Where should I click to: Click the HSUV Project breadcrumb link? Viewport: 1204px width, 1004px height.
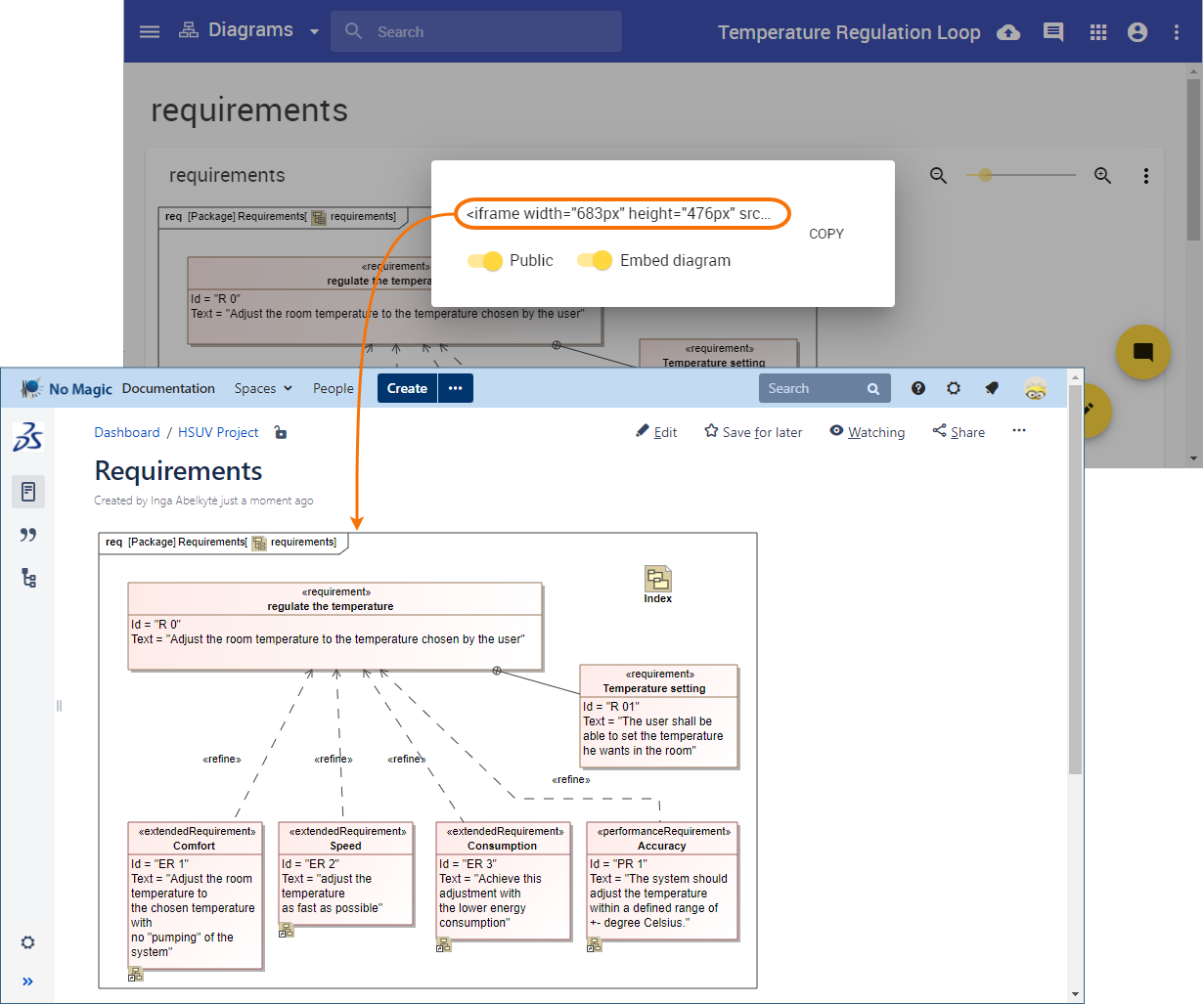[x=218, y=432]
